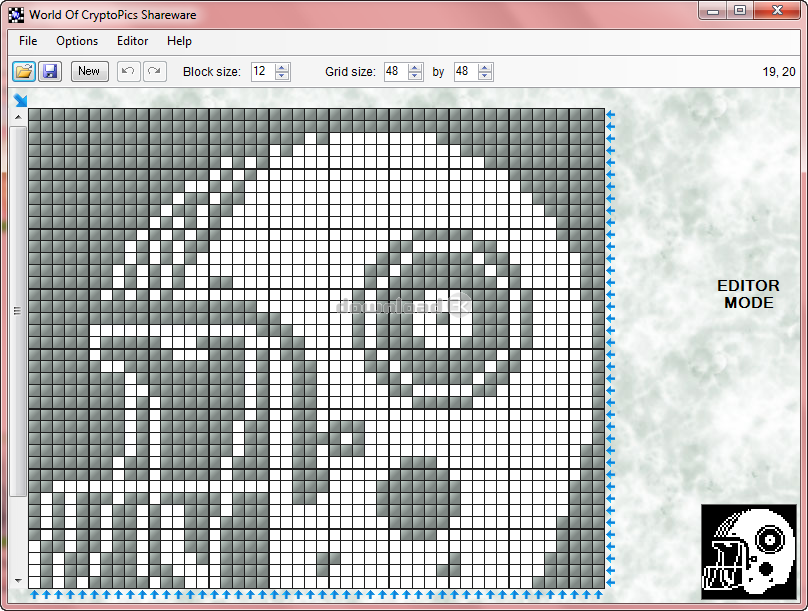Increase Block size with up arrow
Image resolution: width=808 pixels, height=611 pixels.
282,67
